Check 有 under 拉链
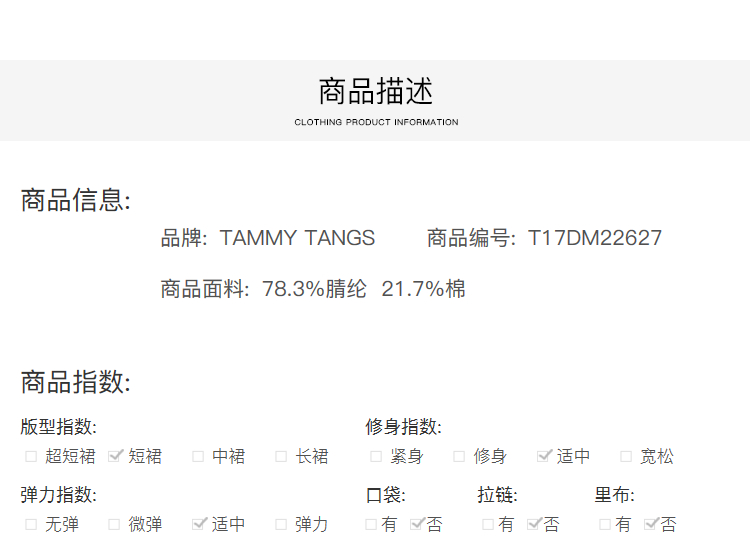Viewport: 750px width, 536px height. click(x=488, y=524)
